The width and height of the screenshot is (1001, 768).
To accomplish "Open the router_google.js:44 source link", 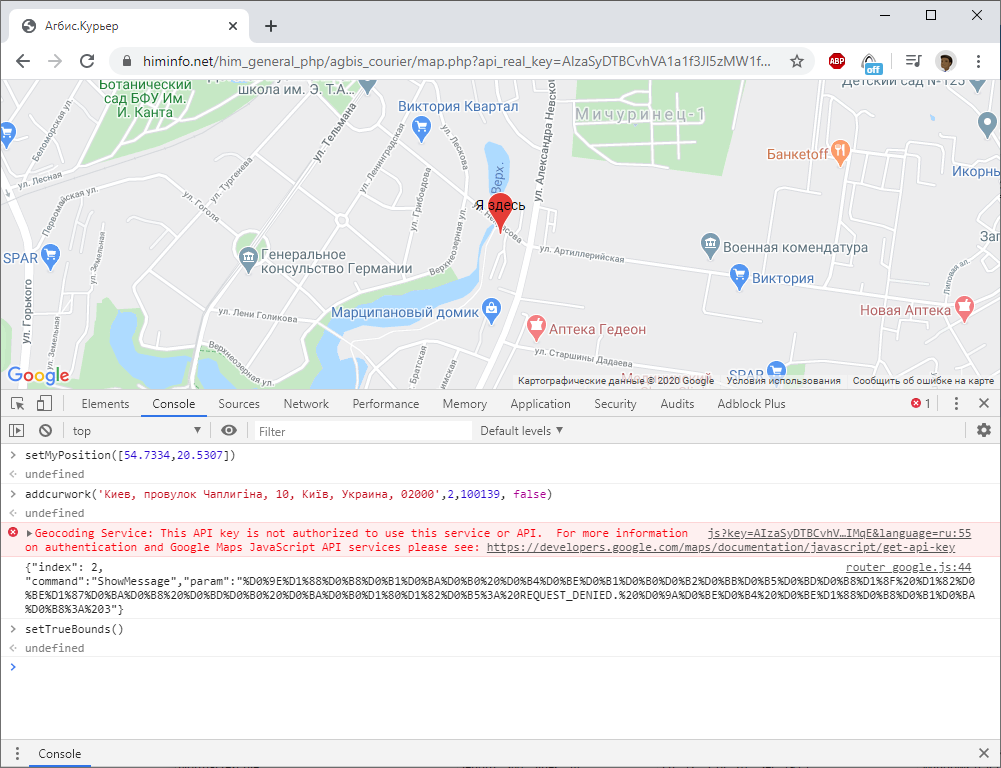I will [908, 567].
